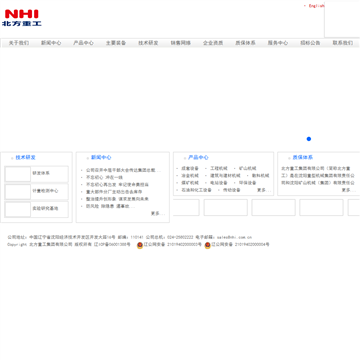Image resolution: width=360 pixels, height=360 pixels.
Task: Open 工程机械 product category
Action: point(219,168)
